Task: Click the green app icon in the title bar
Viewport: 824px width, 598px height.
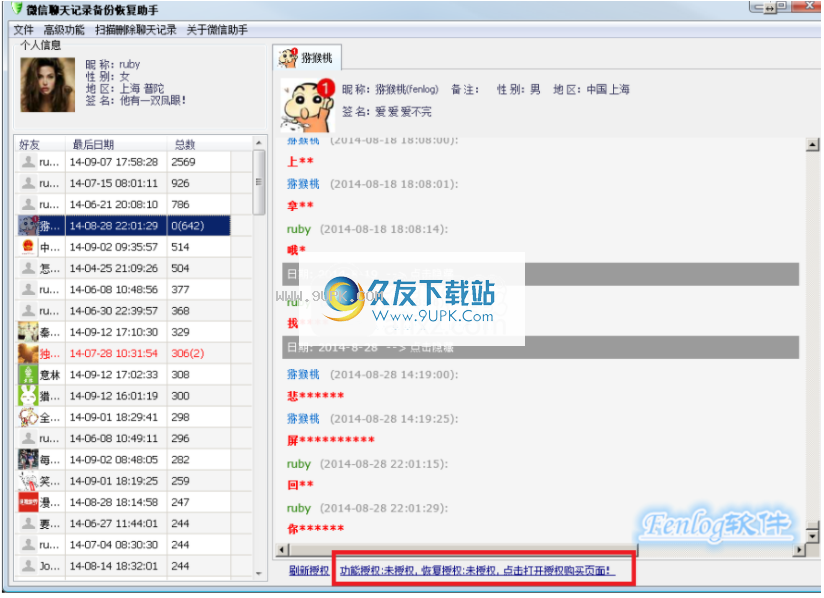Action: point(17,8)
